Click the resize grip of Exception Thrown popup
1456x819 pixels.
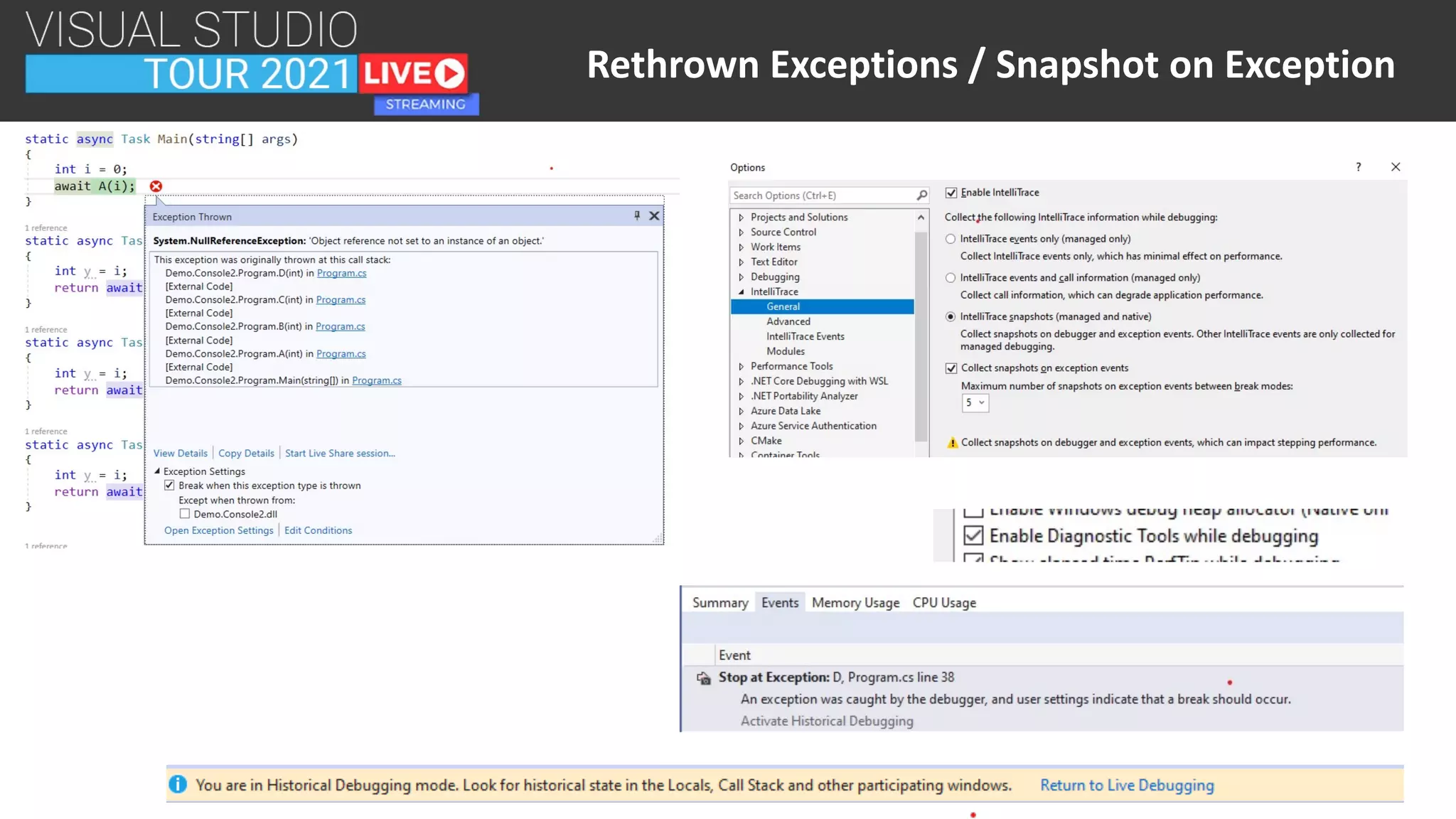[x=658, y=539]
